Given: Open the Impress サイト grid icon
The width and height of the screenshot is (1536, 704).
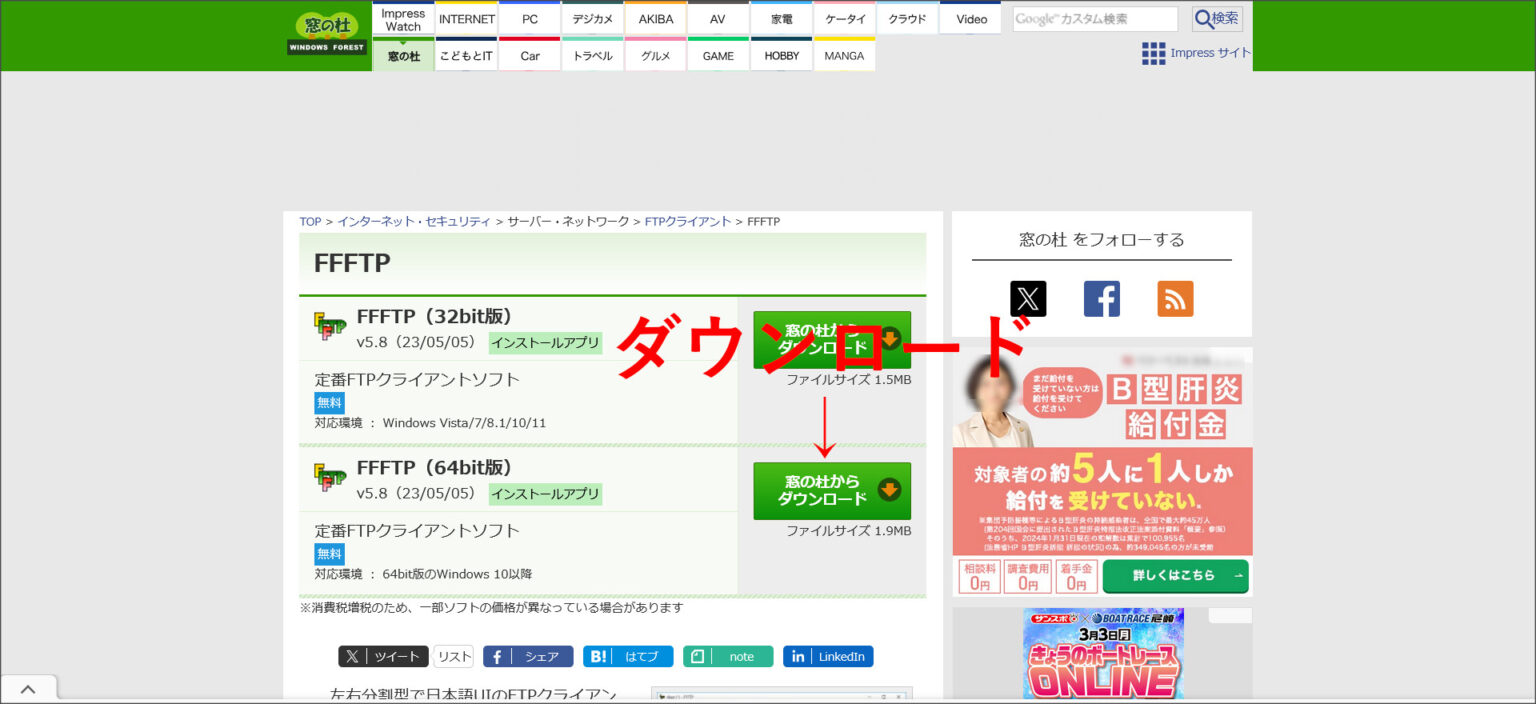Looking at the screenshot, I should point(1153,53).
